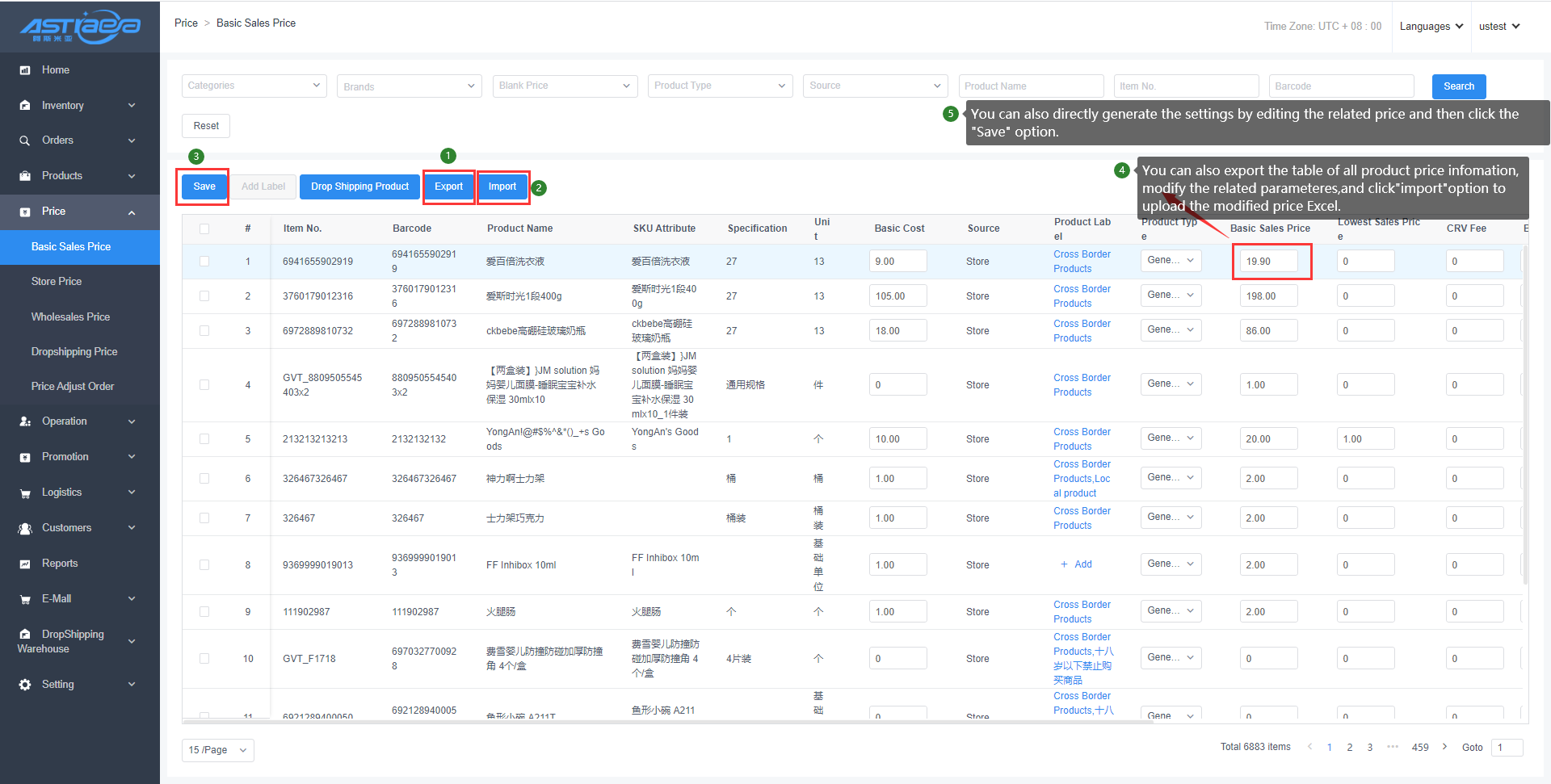Click the Customers icon in sidebar
Image resolution: width=1551 pixels, height=784 pixels.
coord(25,528)
